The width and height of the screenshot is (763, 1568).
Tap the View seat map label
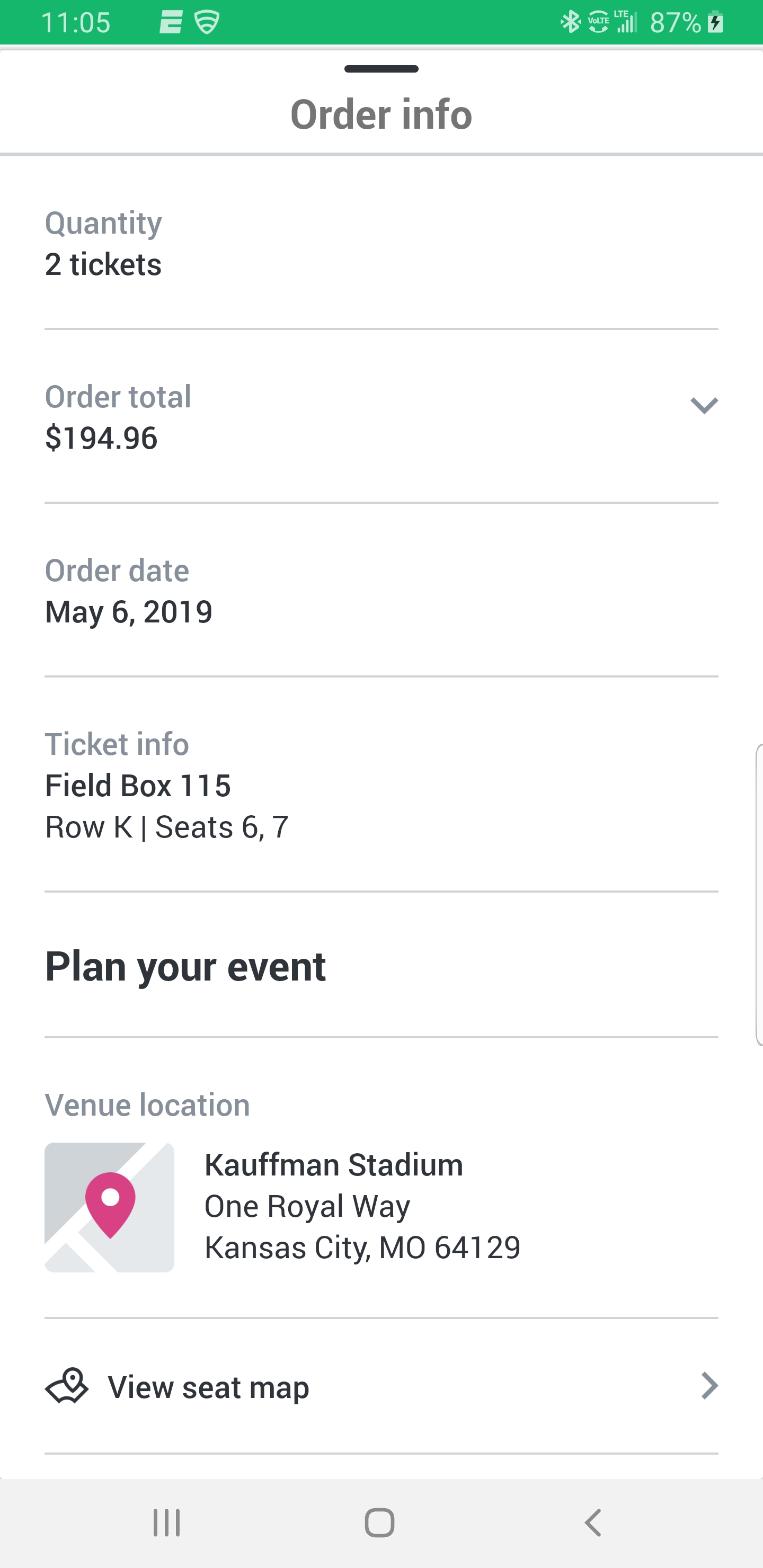[208, 1387]
